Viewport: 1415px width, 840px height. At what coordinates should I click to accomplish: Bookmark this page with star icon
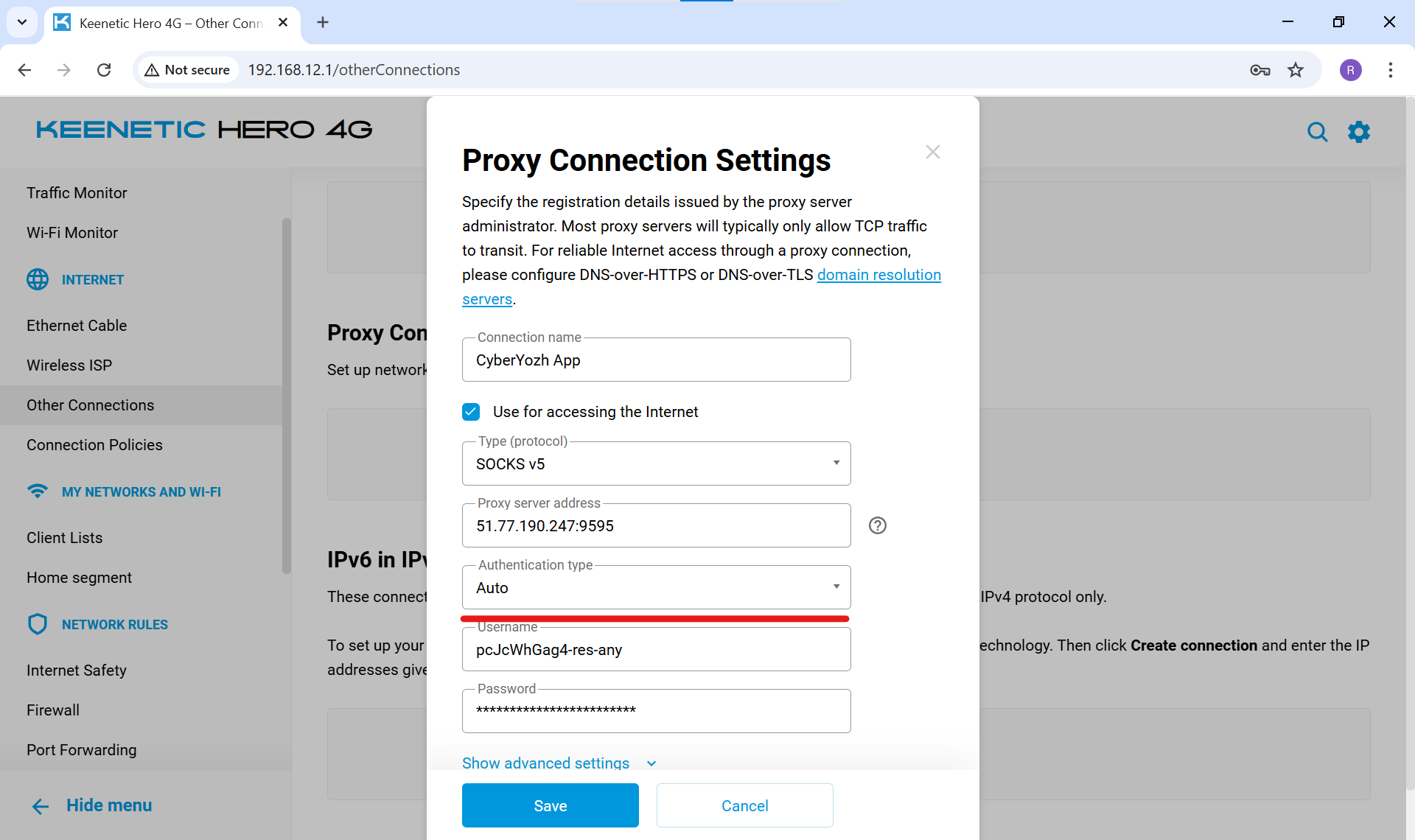1296,70
